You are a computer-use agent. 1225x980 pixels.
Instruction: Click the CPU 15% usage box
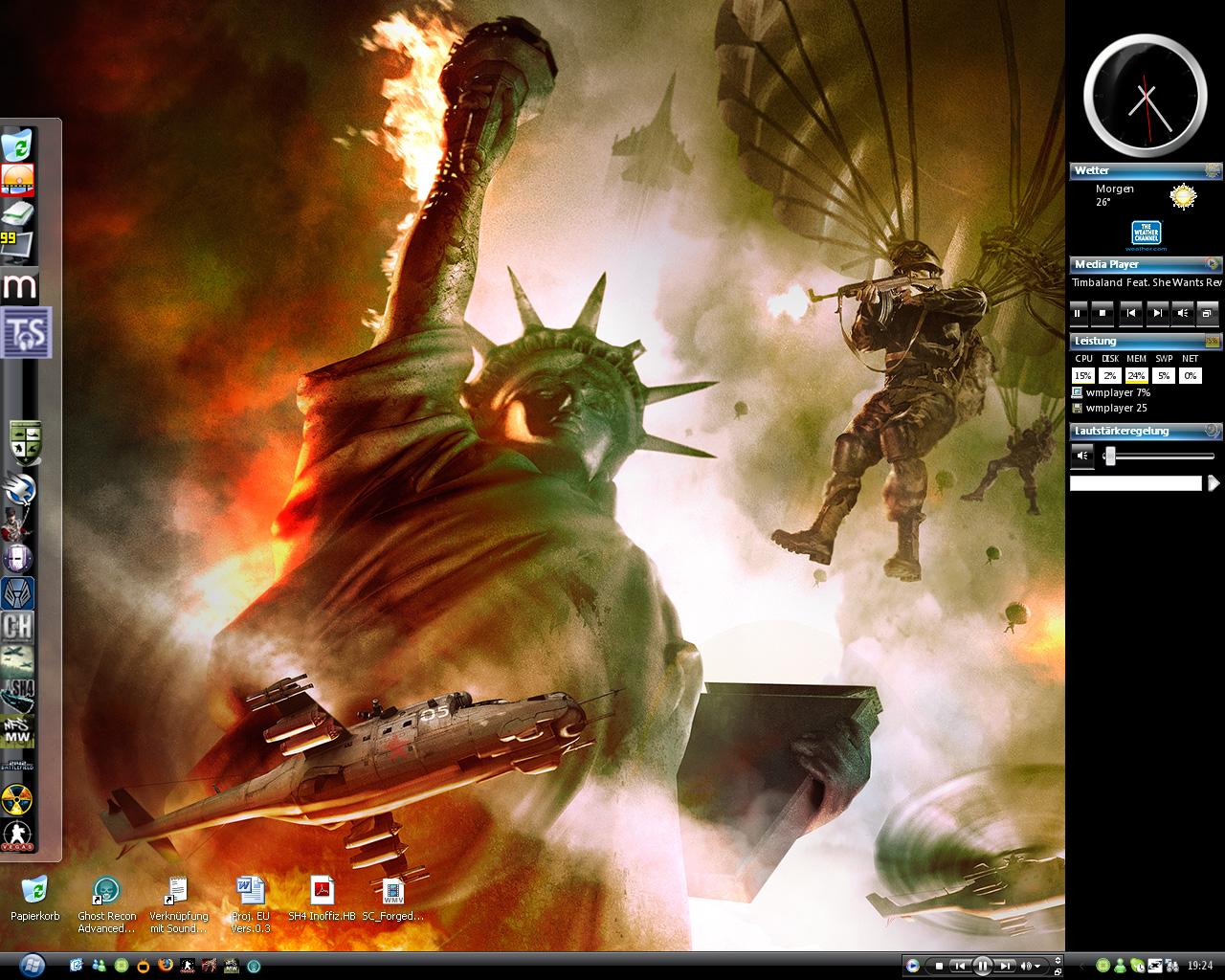pos(1083,376)
